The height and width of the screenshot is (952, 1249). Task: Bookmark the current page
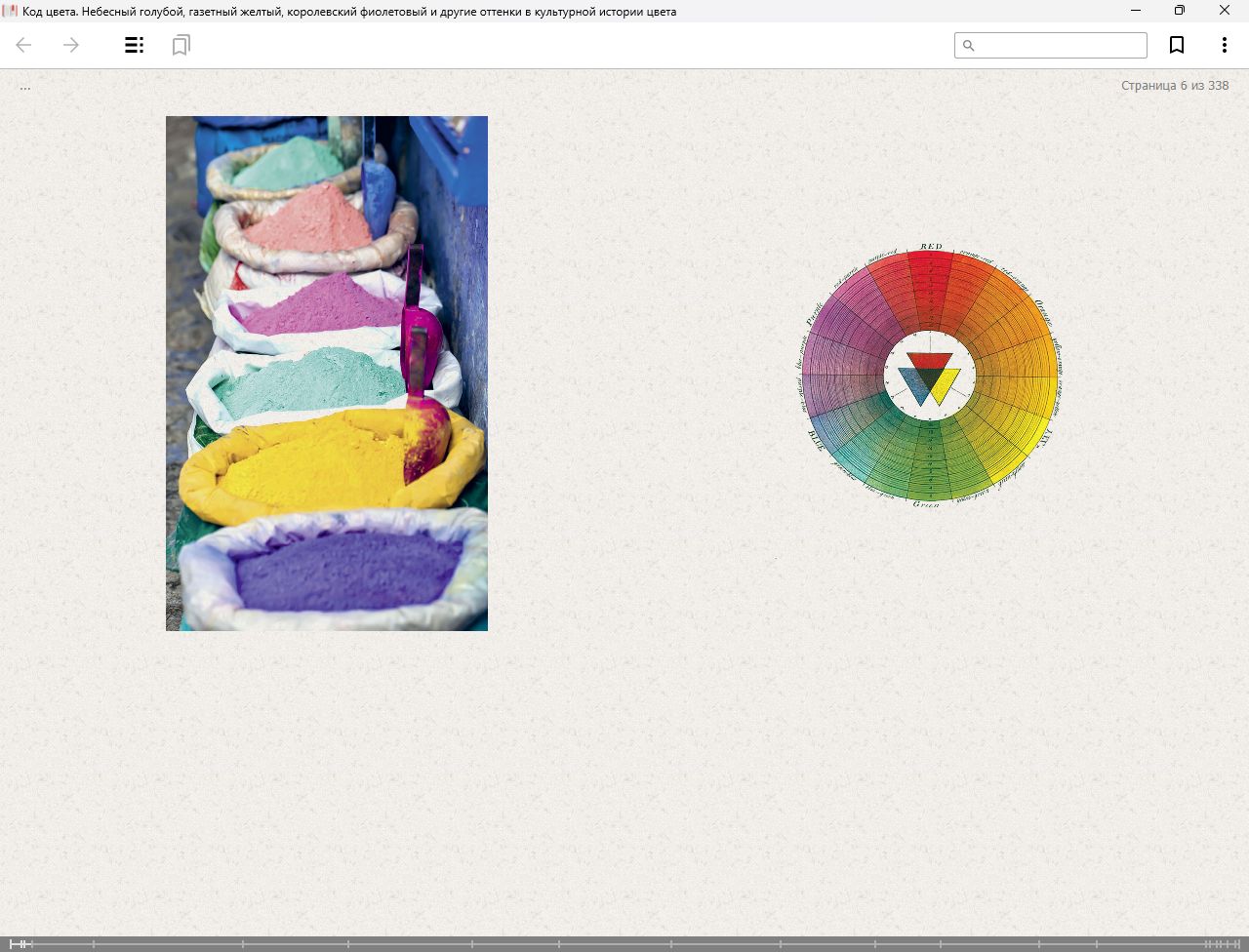[1177, 45]
